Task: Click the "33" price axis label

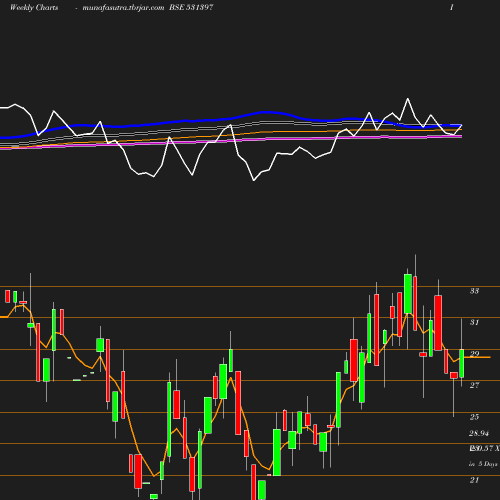Action: [x=474, y=291]
